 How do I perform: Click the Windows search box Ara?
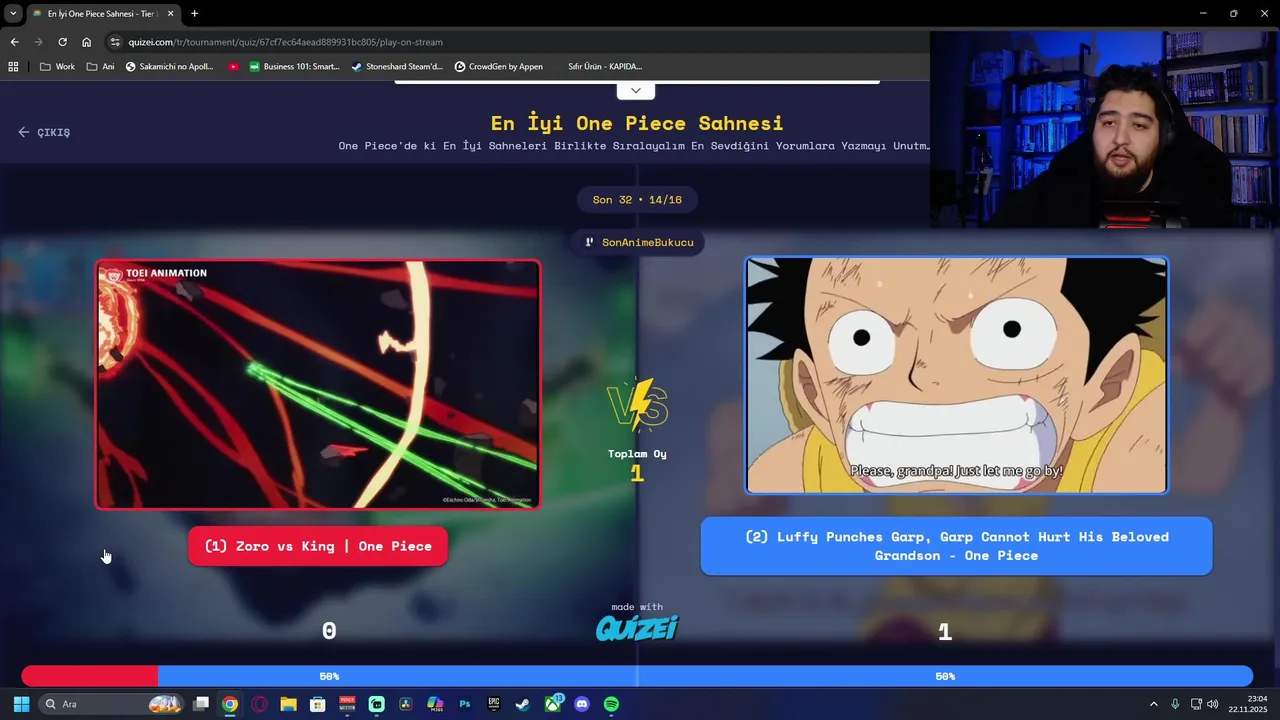pyautogui.click(x=112, y=704)
